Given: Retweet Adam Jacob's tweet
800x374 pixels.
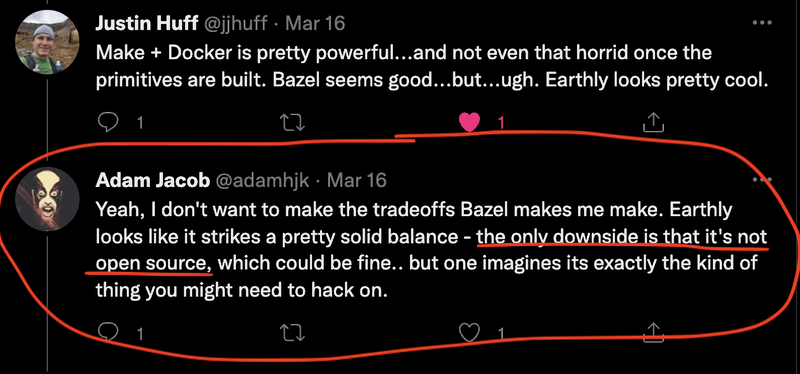Looking at the screenshot, I should click(x=293, y=333).
